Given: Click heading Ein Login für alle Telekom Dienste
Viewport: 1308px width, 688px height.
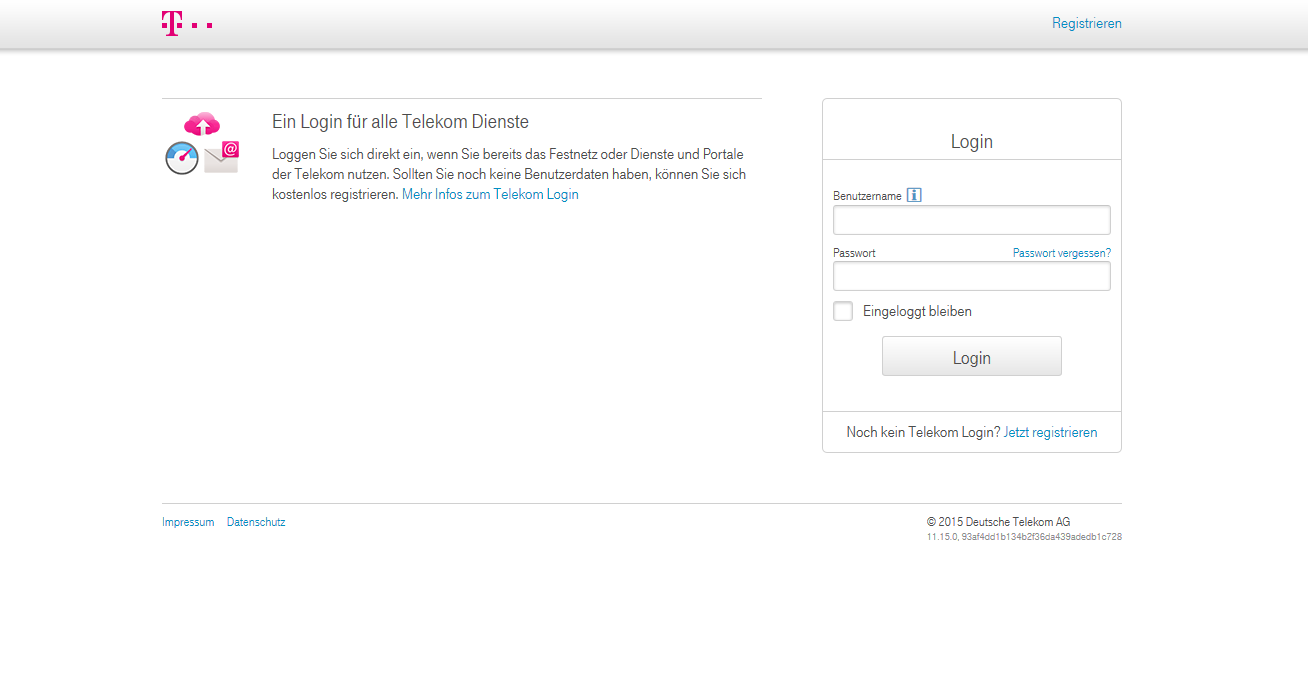Looking at the screenshot, I should click(x=400, y=122).
